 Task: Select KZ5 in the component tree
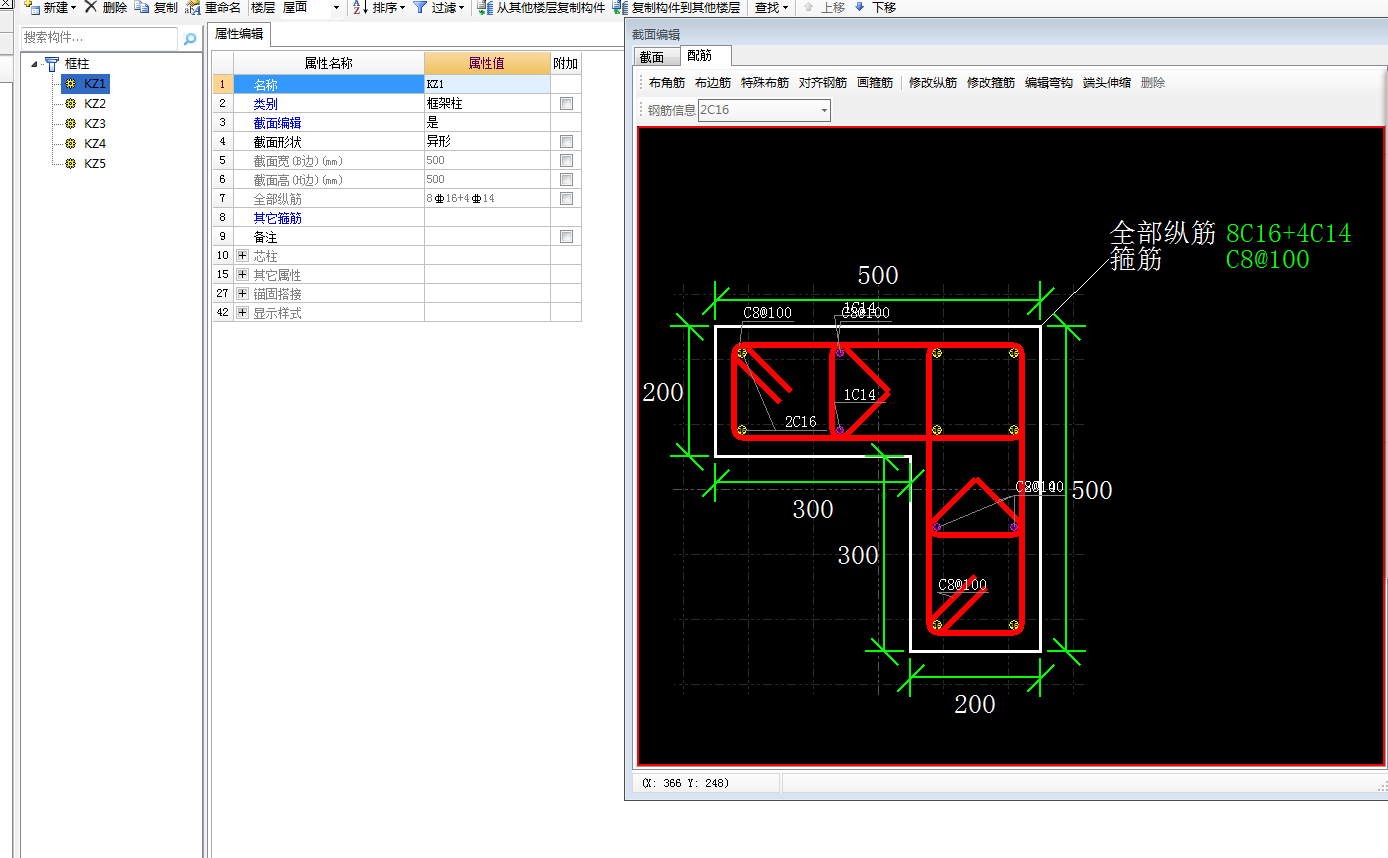click(x=95, y=163)
